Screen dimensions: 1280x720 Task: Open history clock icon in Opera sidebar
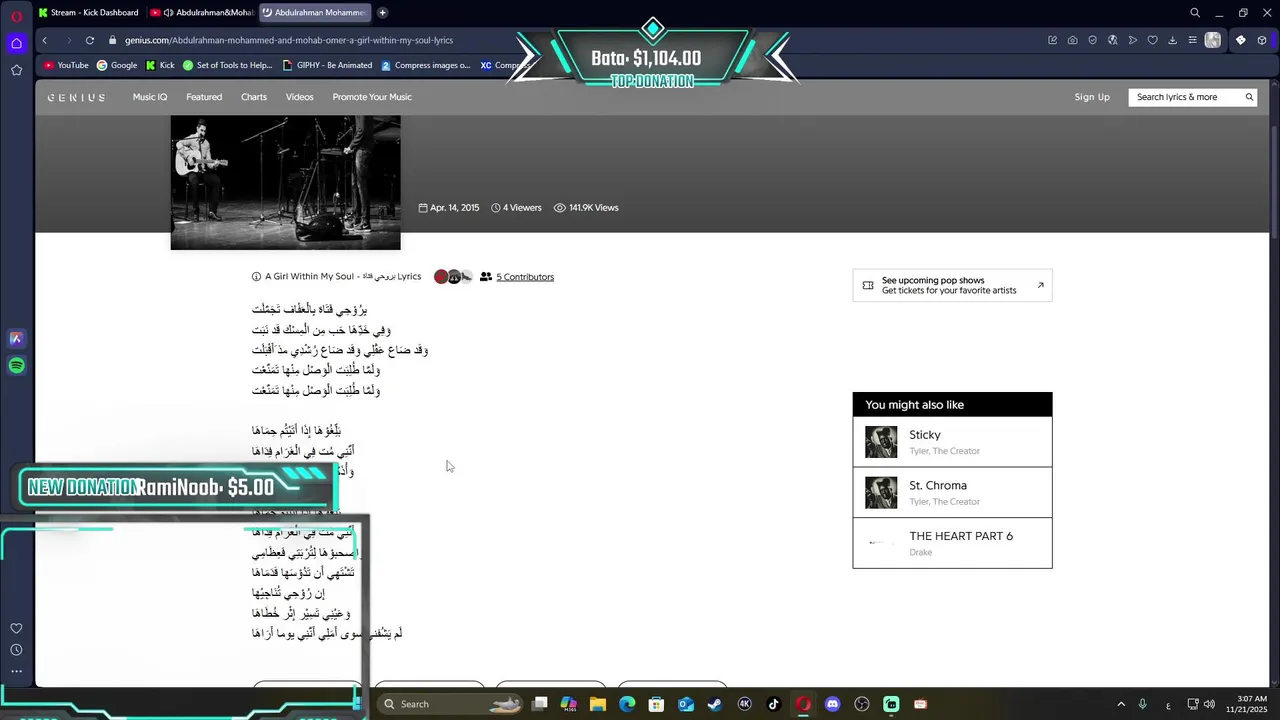coord(16,650)
